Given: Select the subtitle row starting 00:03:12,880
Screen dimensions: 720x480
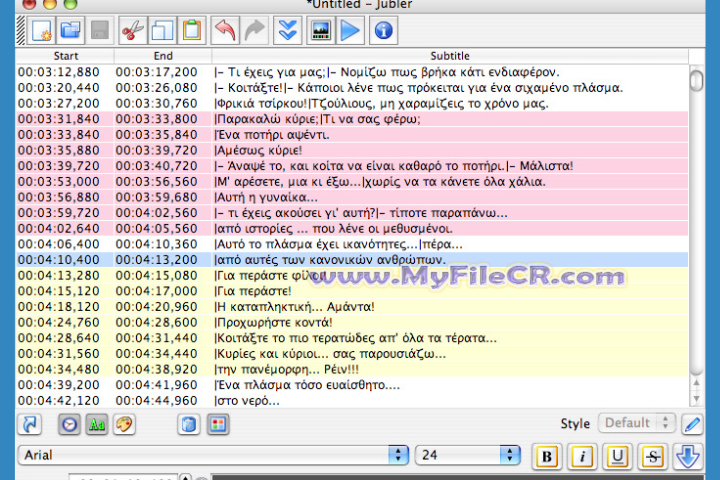Looking at the screenshot, I should point(352,72).
